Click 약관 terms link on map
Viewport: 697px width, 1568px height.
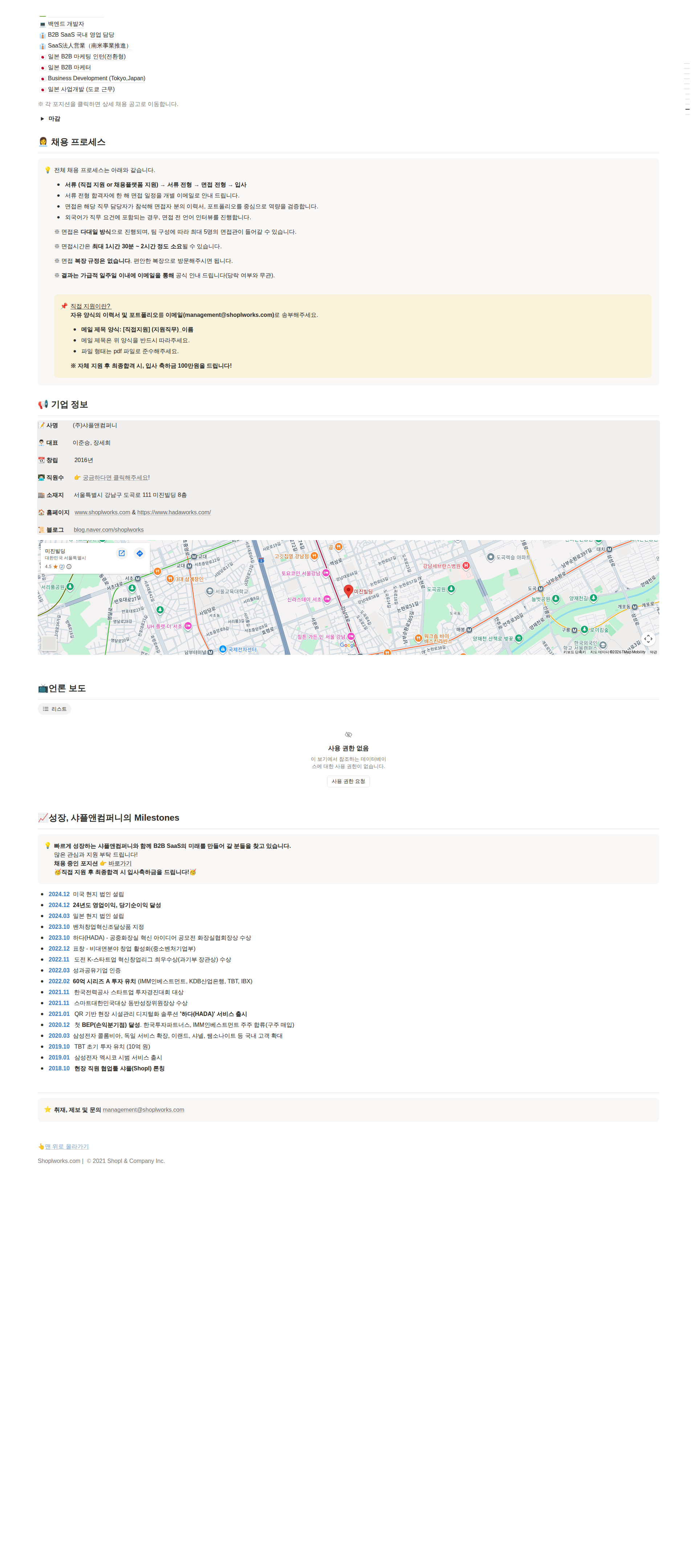(653, 652)
